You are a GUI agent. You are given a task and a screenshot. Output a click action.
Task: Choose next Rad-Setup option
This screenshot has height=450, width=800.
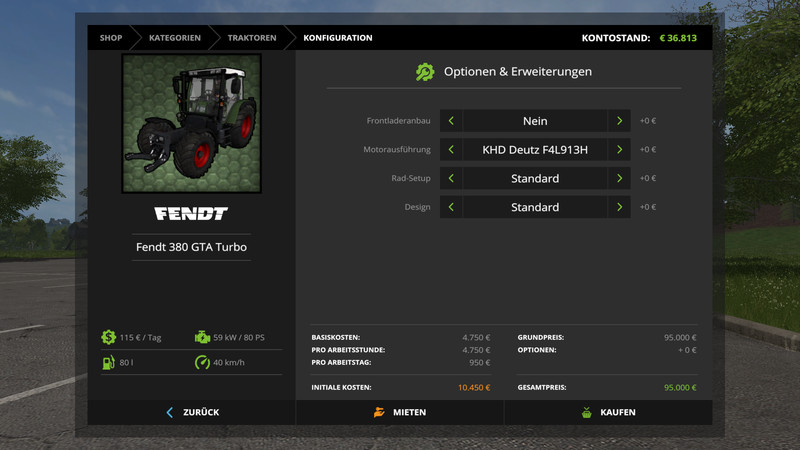(619, 178)
